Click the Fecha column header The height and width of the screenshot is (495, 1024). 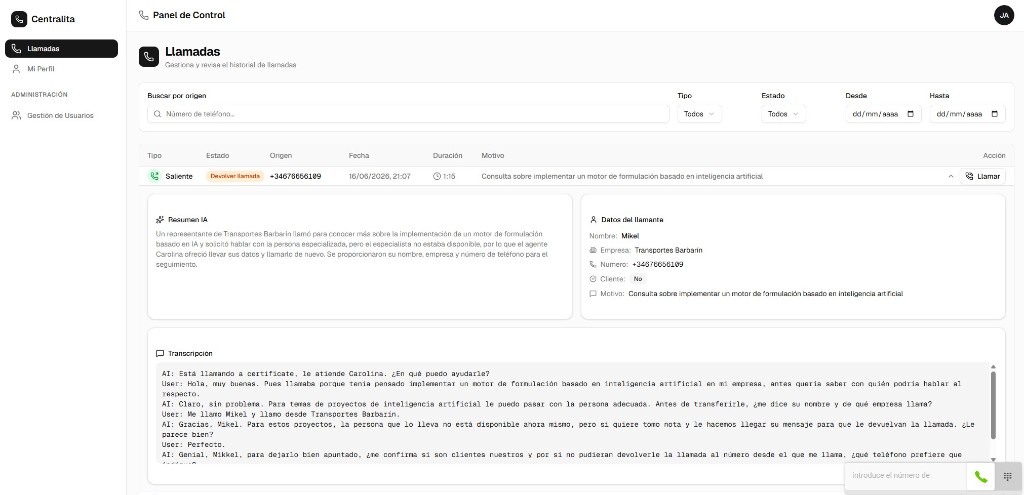click(x=359, y=155)
